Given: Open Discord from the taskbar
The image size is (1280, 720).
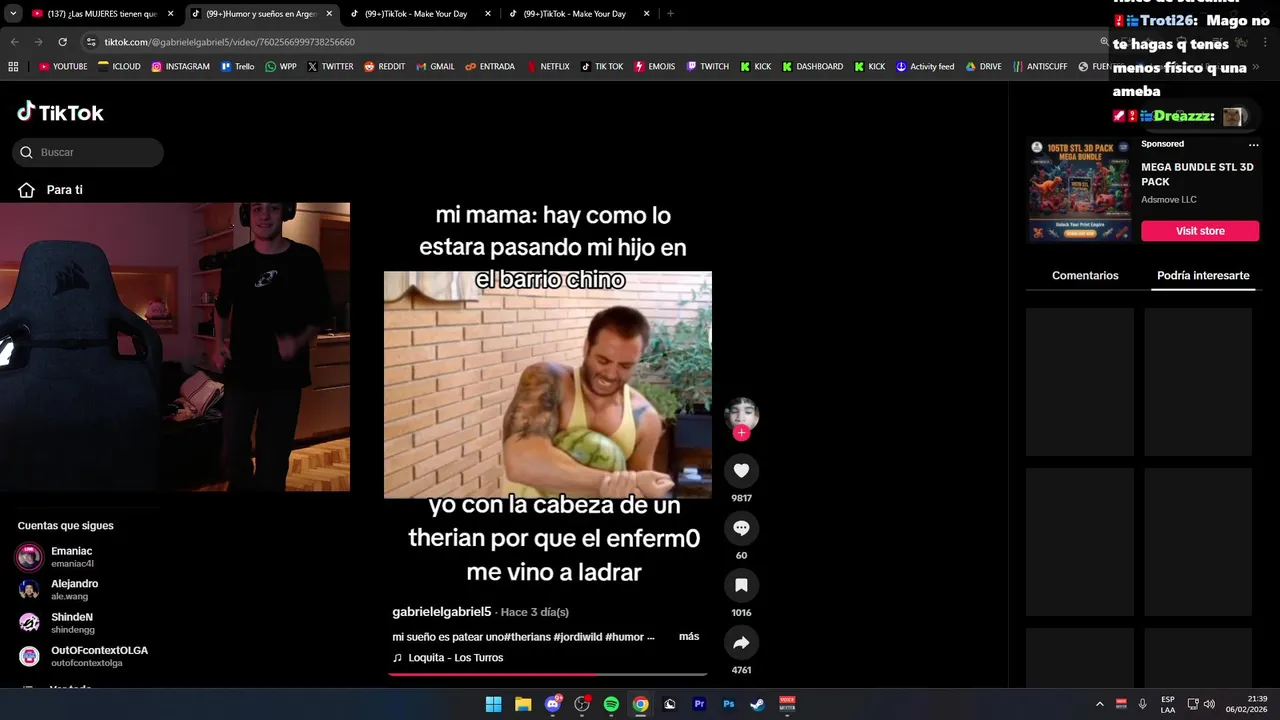Looking at the screenshot, I should point(553,704).
